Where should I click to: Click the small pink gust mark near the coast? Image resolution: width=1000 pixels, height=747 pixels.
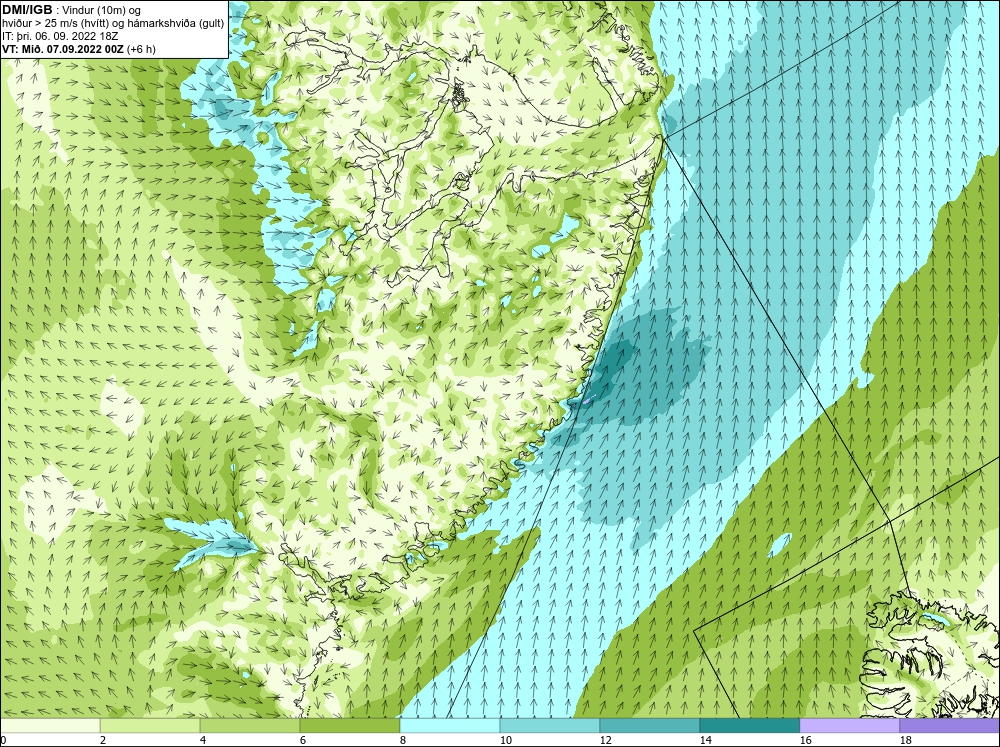(x=589, y=399)
